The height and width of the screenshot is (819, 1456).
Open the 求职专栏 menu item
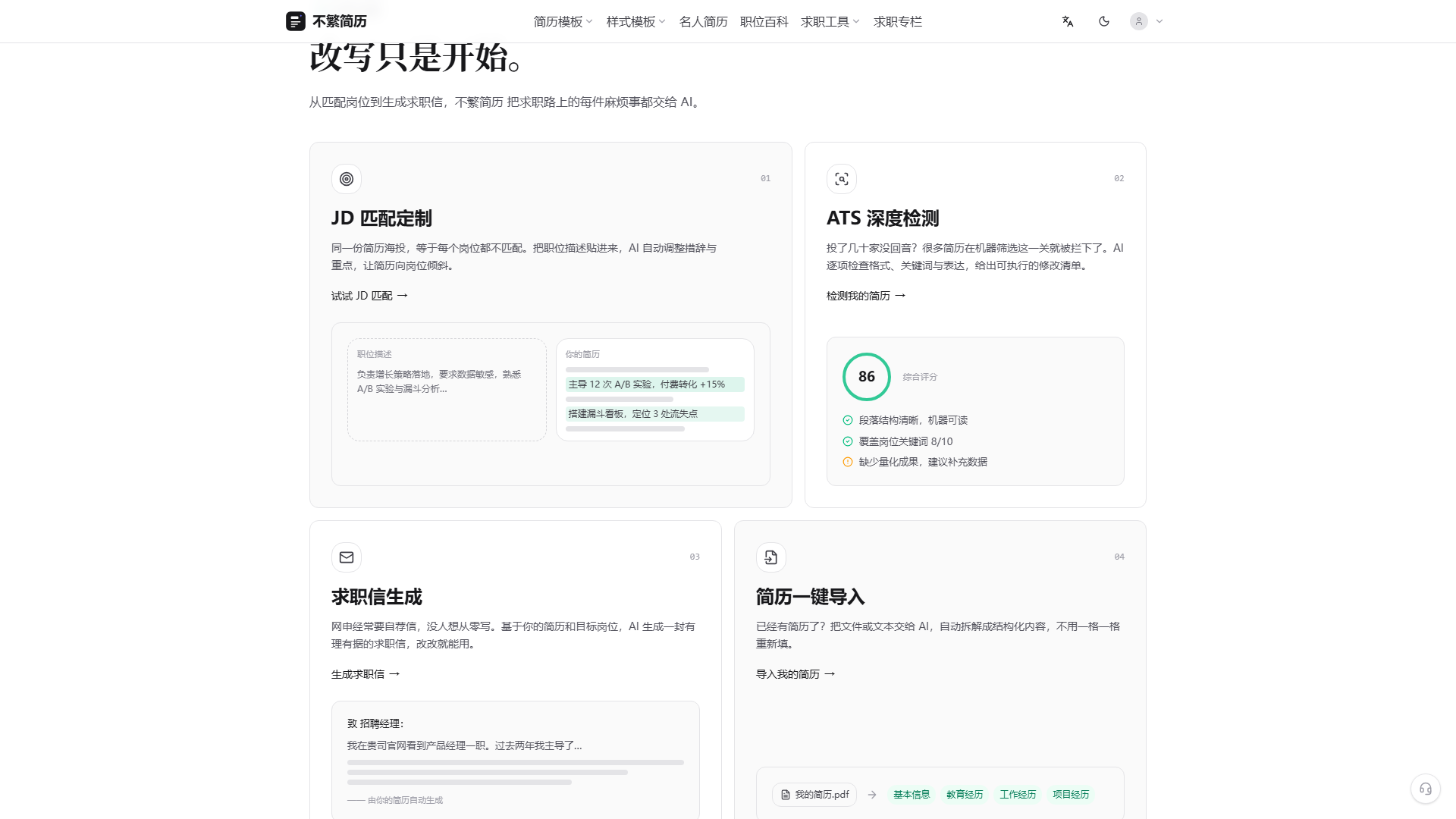897,21
